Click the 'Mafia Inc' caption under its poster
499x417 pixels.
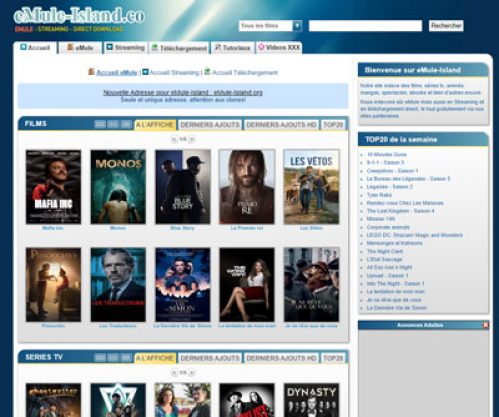tap(53, 228)
